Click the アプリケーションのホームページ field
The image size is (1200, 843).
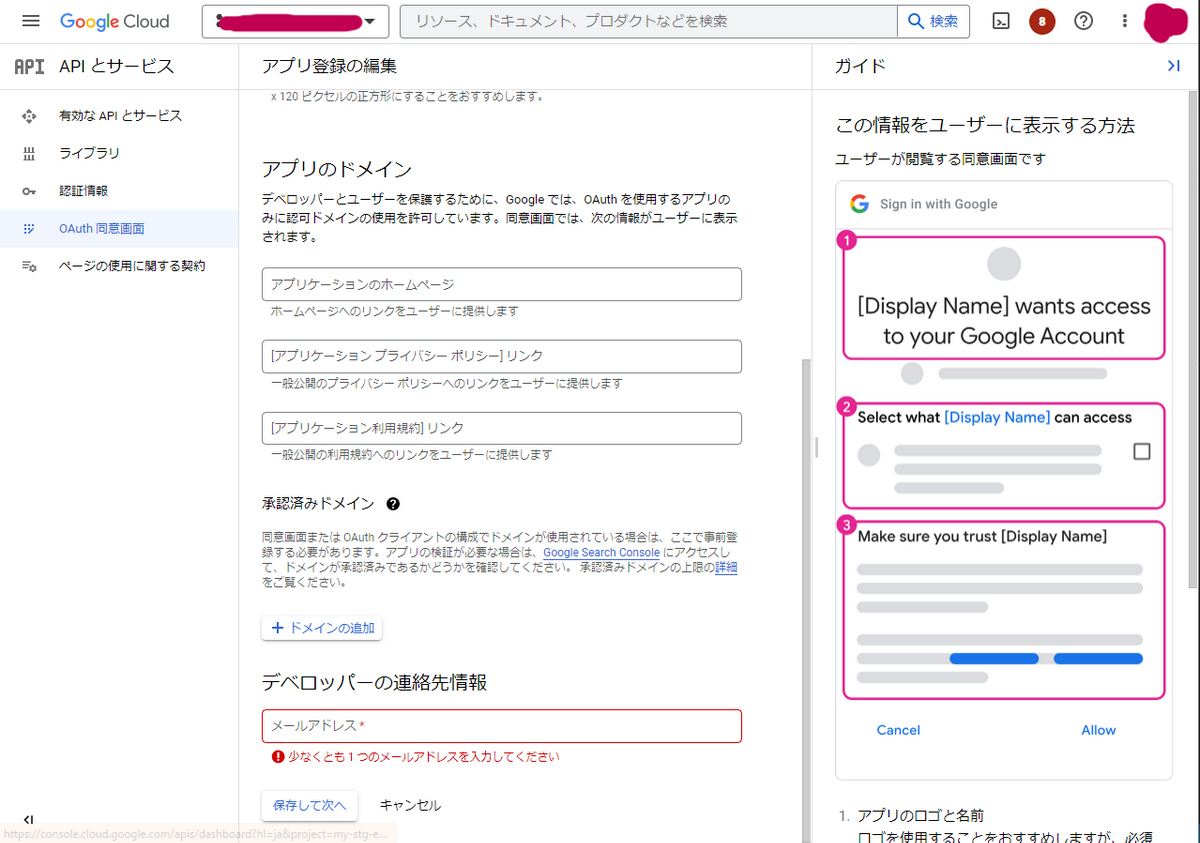[502, 284]
